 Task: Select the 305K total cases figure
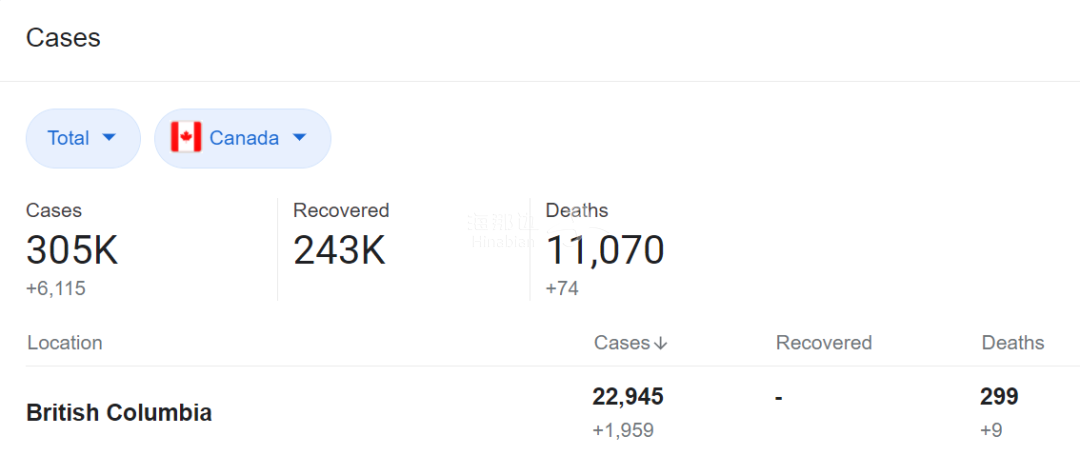72,250
